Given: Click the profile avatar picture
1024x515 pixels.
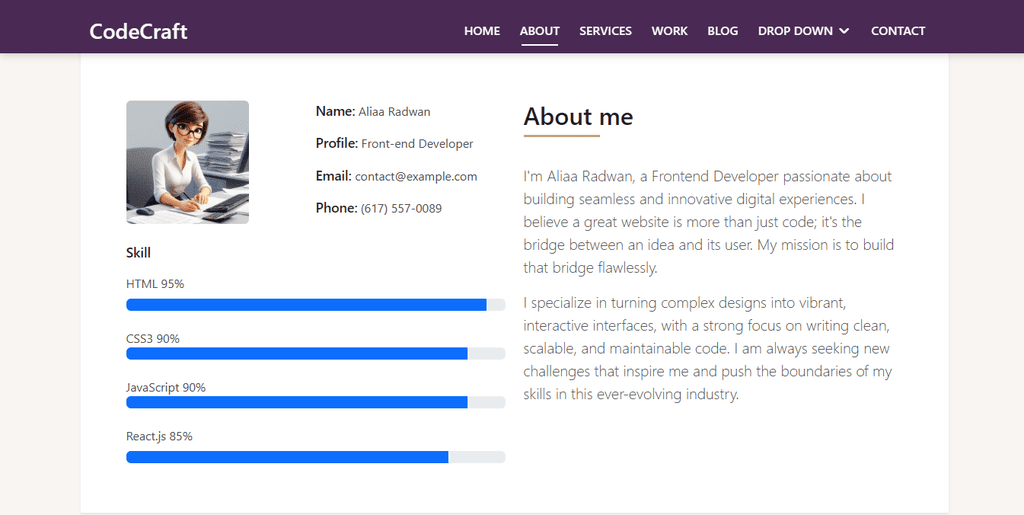Looking at the screenshot, I should pos(187,162).
